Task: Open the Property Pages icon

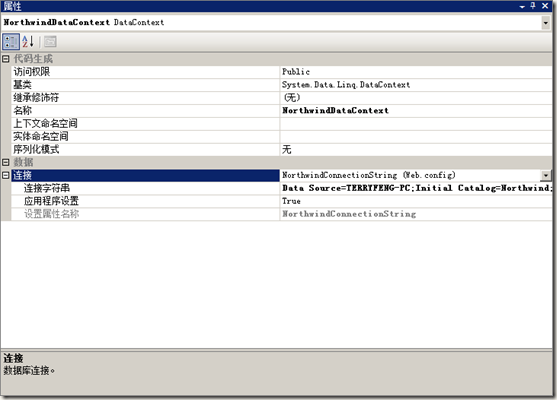Action: 50,42
